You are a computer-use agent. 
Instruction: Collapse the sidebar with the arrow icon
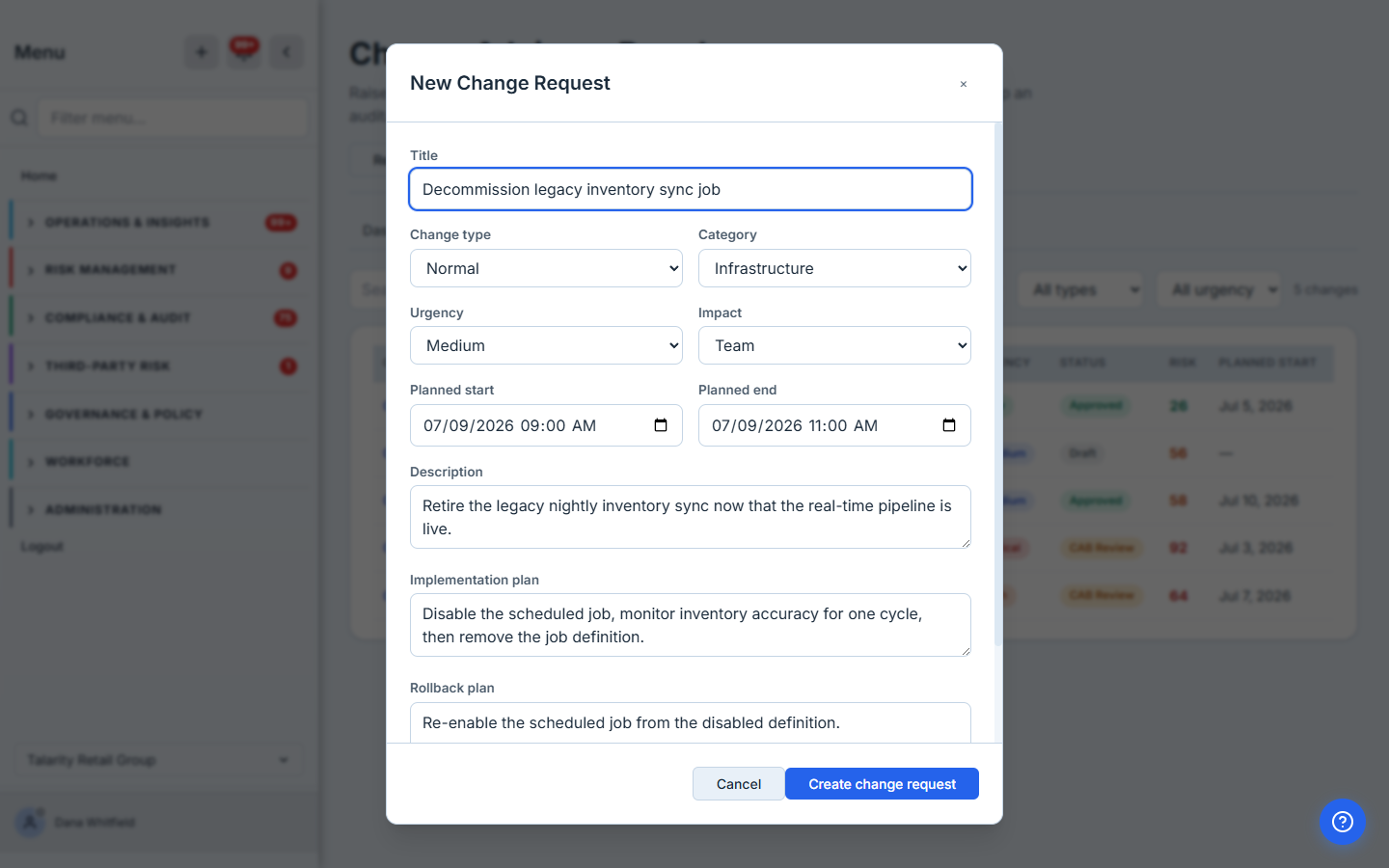(x=286, y=52)
